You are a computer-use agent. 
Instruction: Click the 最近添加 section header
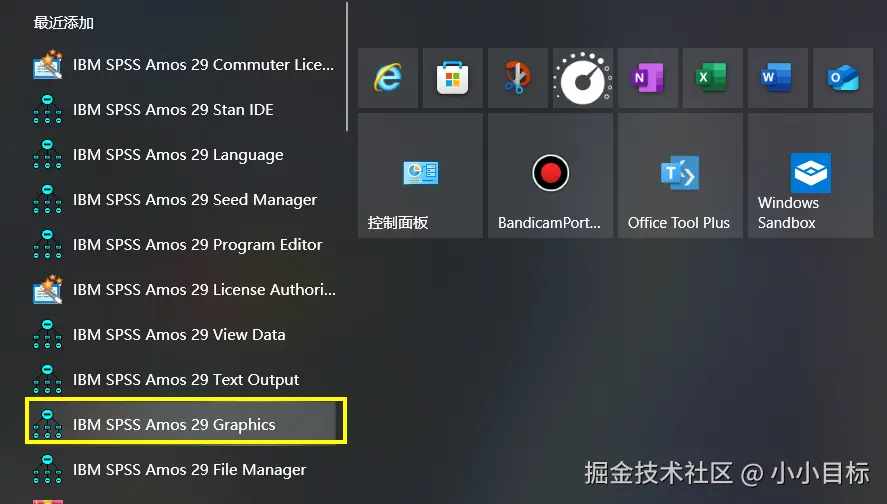tap(64, 23)
